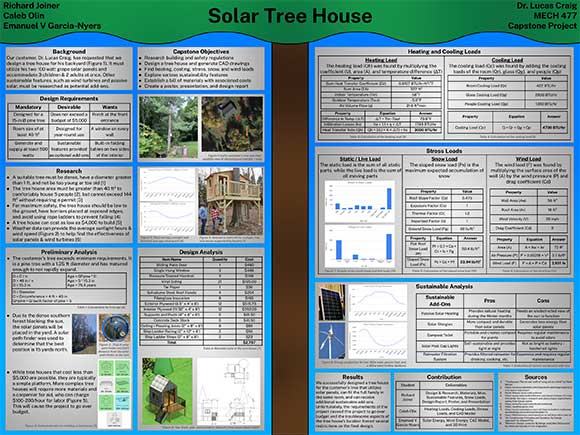Open the solar panel photo
The image size is (580, 435).
point(332,302)
